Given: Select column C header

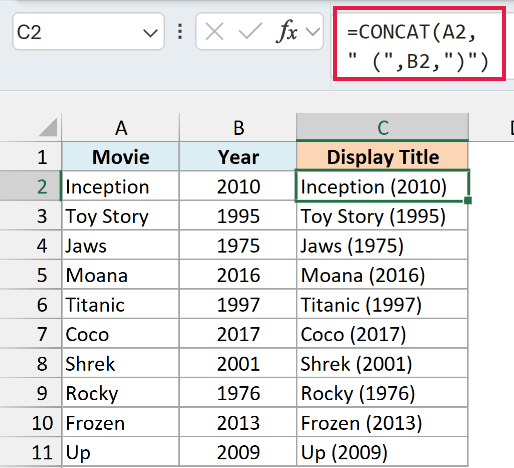Looking at the screenshot, I should (383, 128).
